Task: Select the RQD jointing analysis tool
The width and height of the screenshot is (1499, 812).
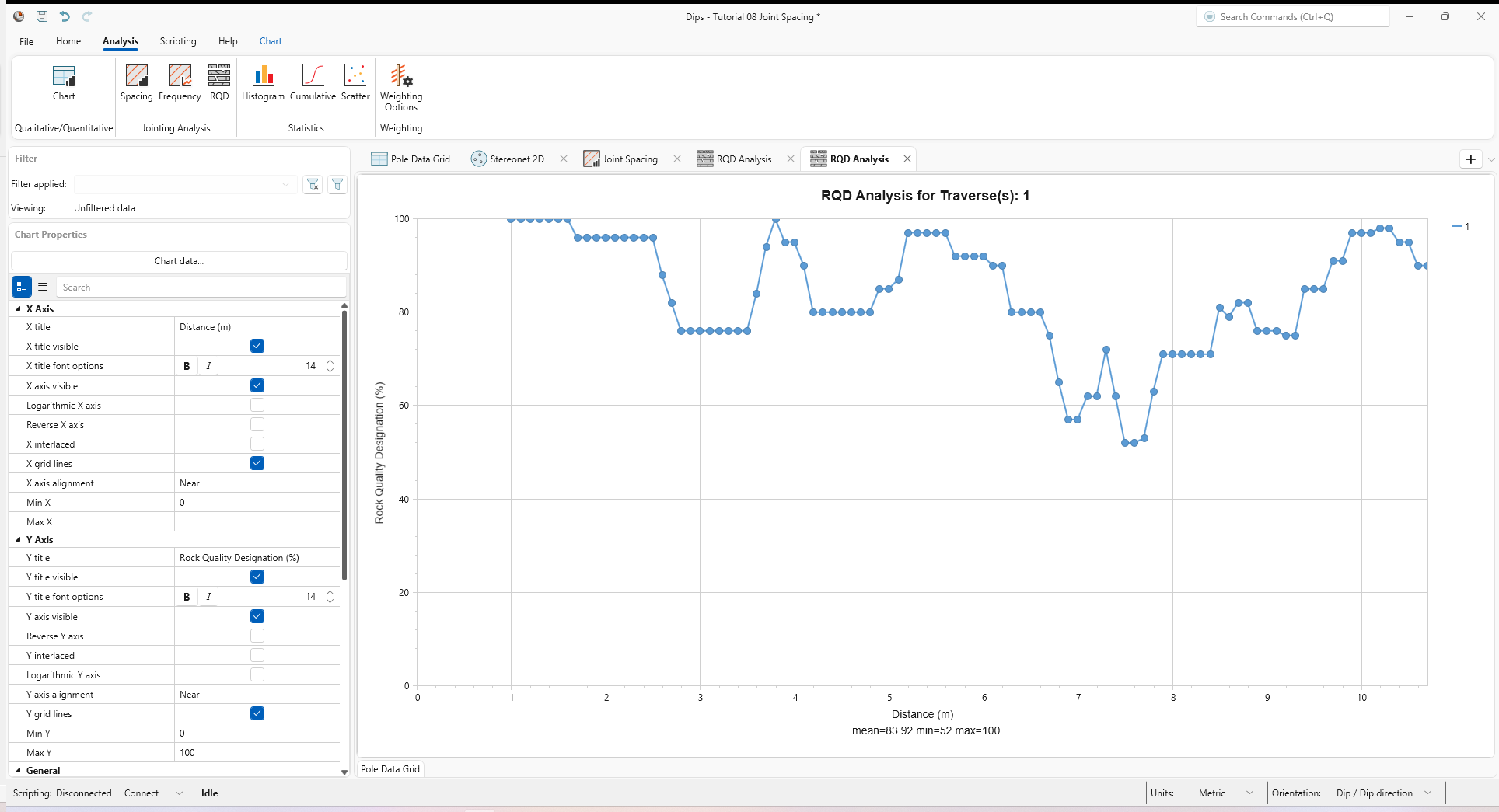Action: click(218, 82)
